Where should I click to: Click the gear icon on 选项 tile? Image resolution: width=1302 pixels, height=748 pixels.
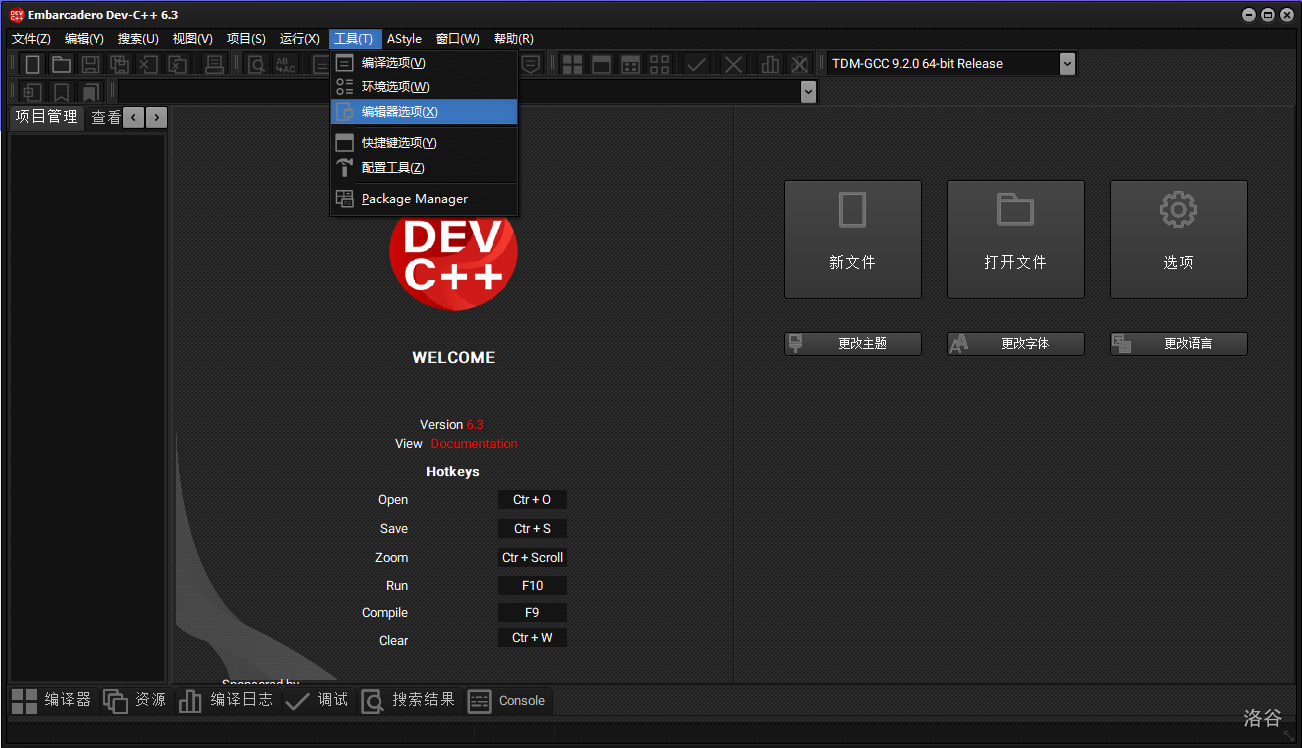[1178, 210]
